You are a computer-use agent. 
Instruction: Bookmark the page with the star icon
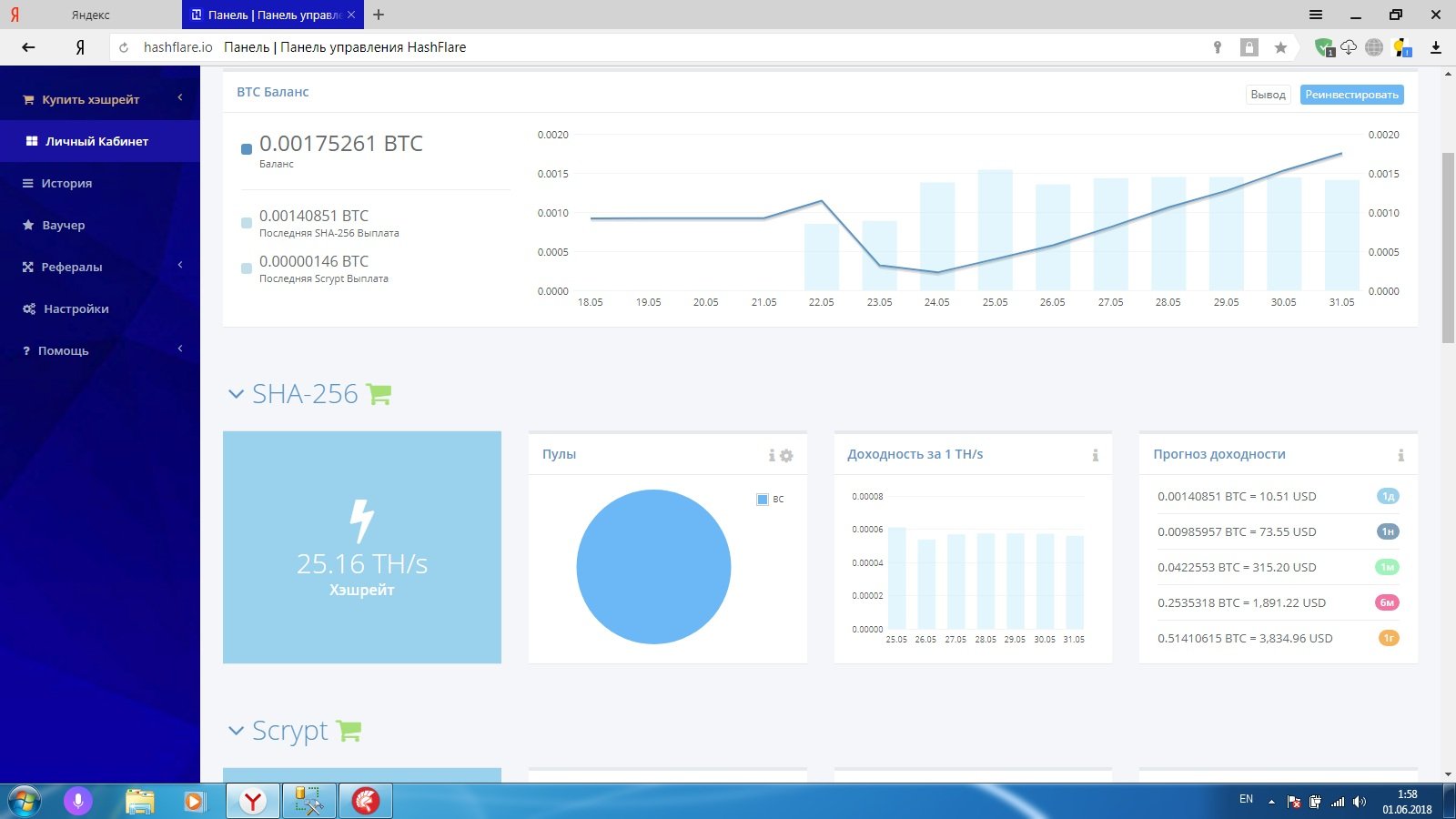click(1280, 47)
